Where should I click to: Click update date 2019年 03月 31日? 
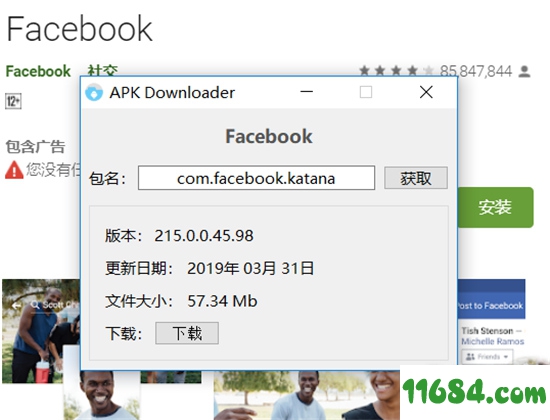coord(250,268)
